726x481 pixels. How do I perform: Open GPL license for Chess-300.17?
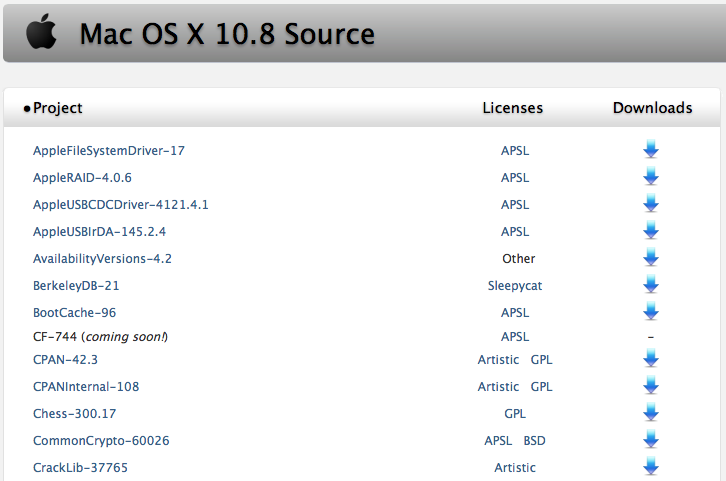pos(515,413)
